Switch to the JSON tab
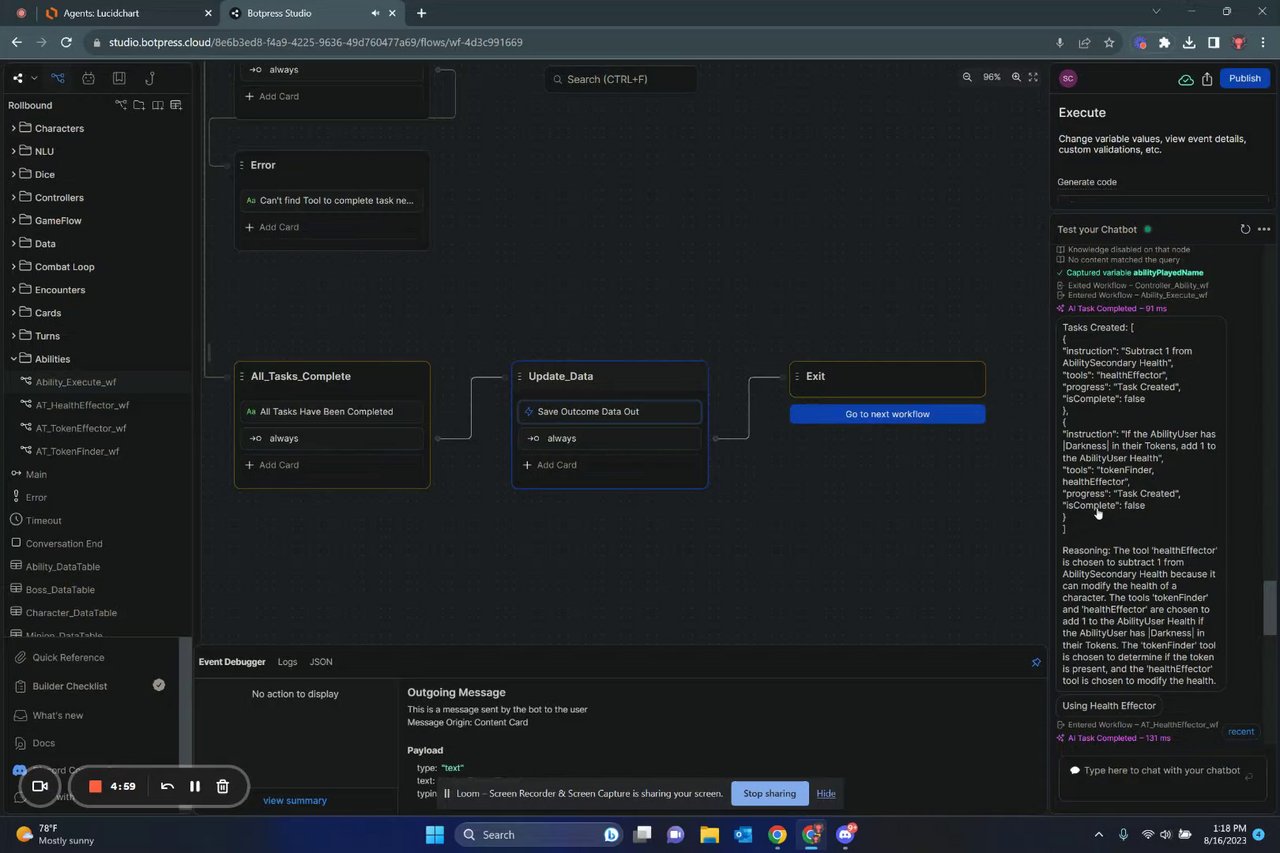The width and height of the screenshot is (1280, 853). 320,662
